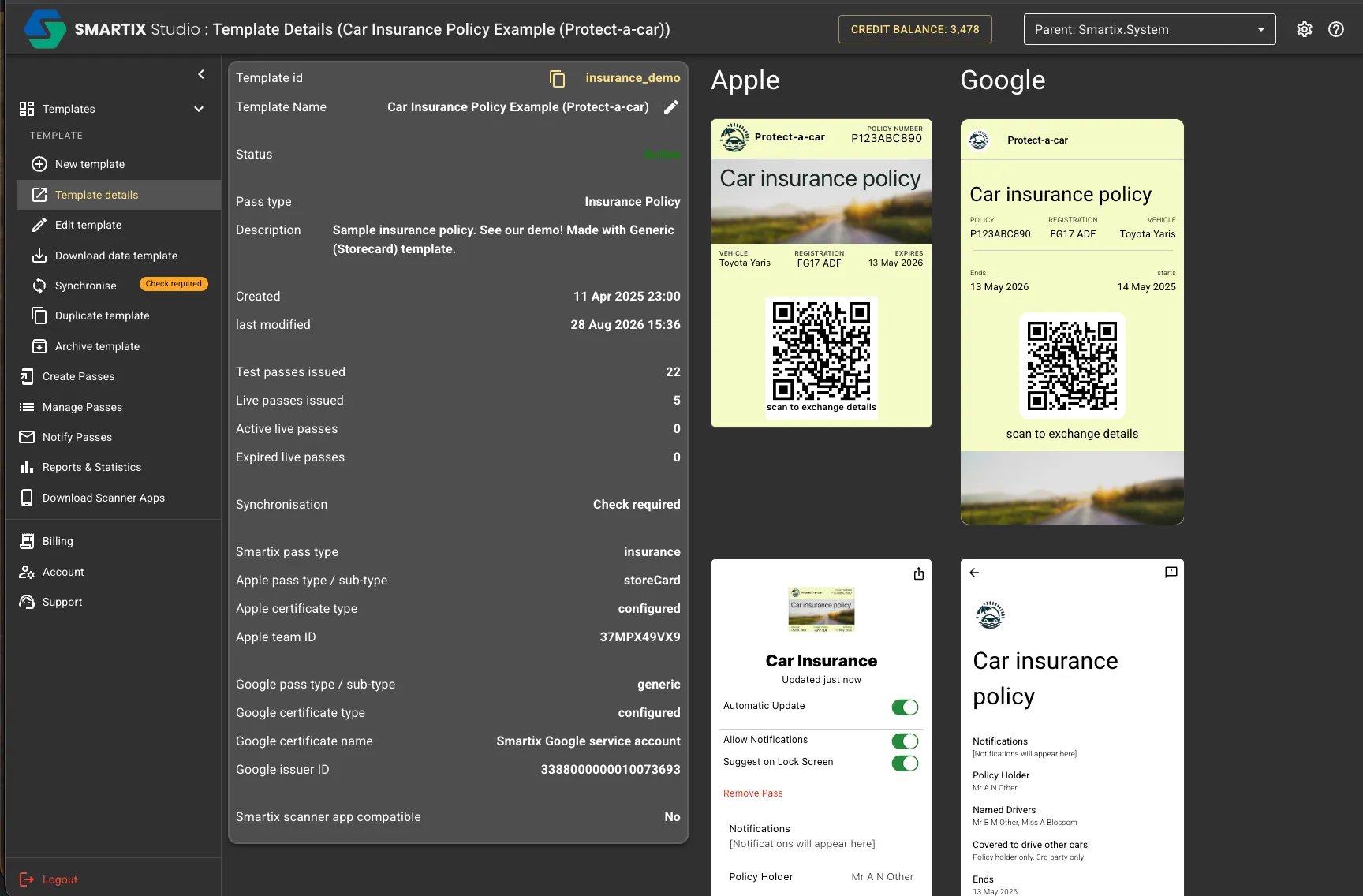Click the last modified date value
The height and width of the screenshot is (896, 1363).
(x=625, y=325)
